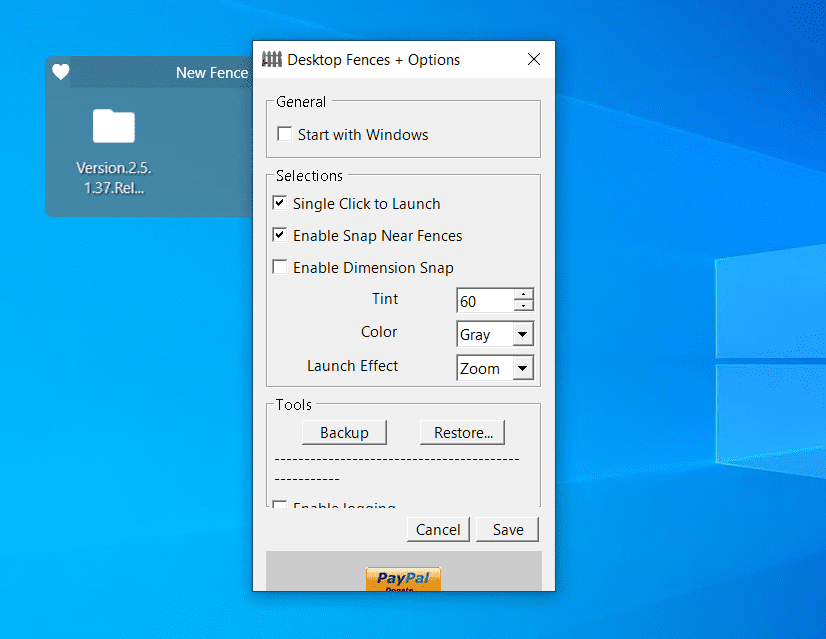
Task: Click the Launch Effect label
Action: 352,366
